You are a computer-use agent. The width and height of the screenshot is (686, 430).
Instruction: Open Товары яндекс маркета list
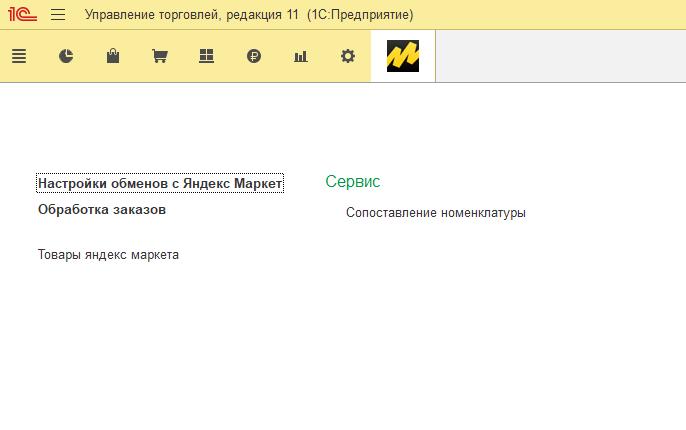pos(108,255)
